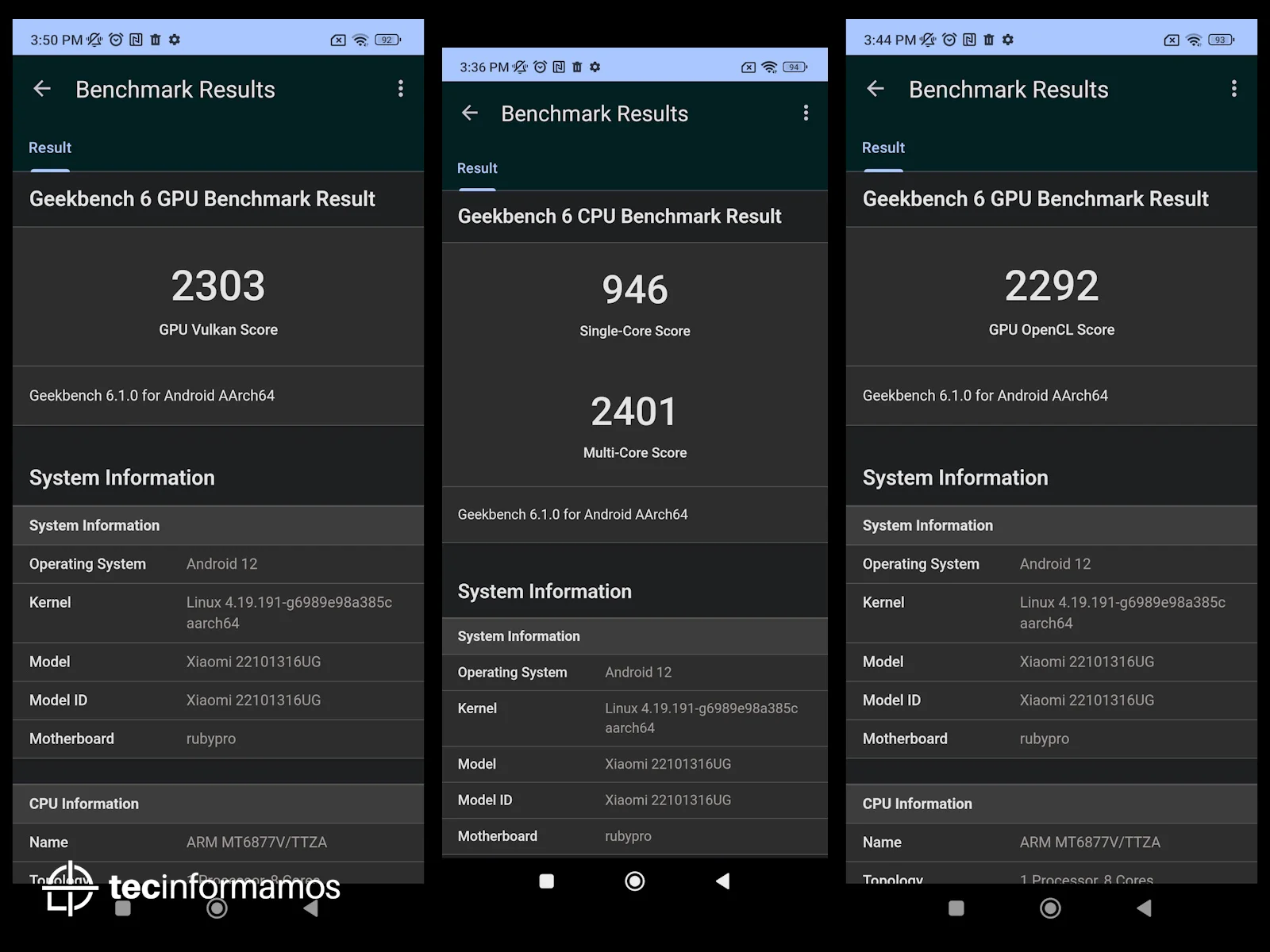The width and height of the screenshot is (1270, 952).
Task: Click the tecinformamos watermark logo
Action: (x=190, y=888)
